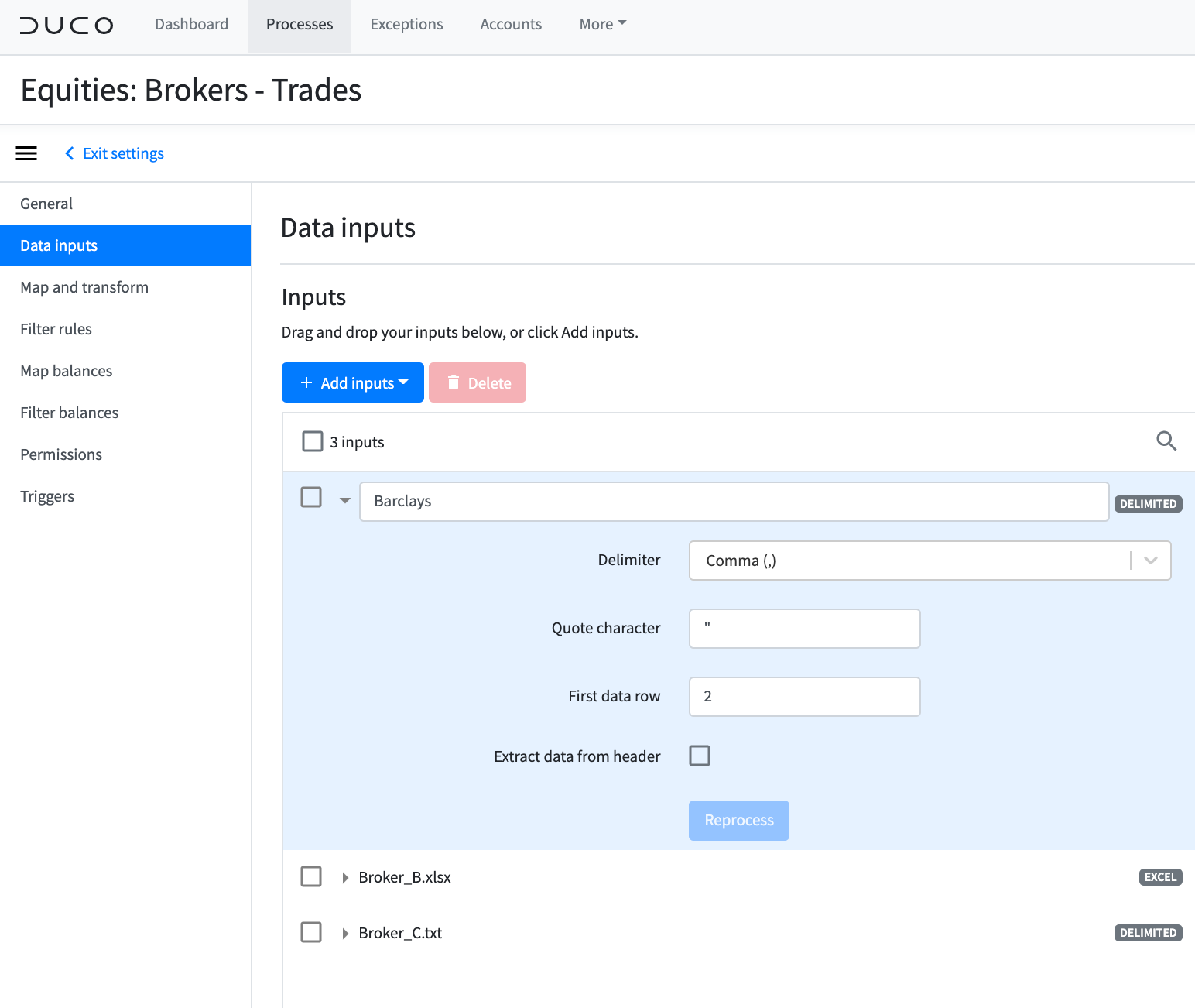1195x1008 pixels.
Task: Open Map balances settings
Action: coord(125,371)
